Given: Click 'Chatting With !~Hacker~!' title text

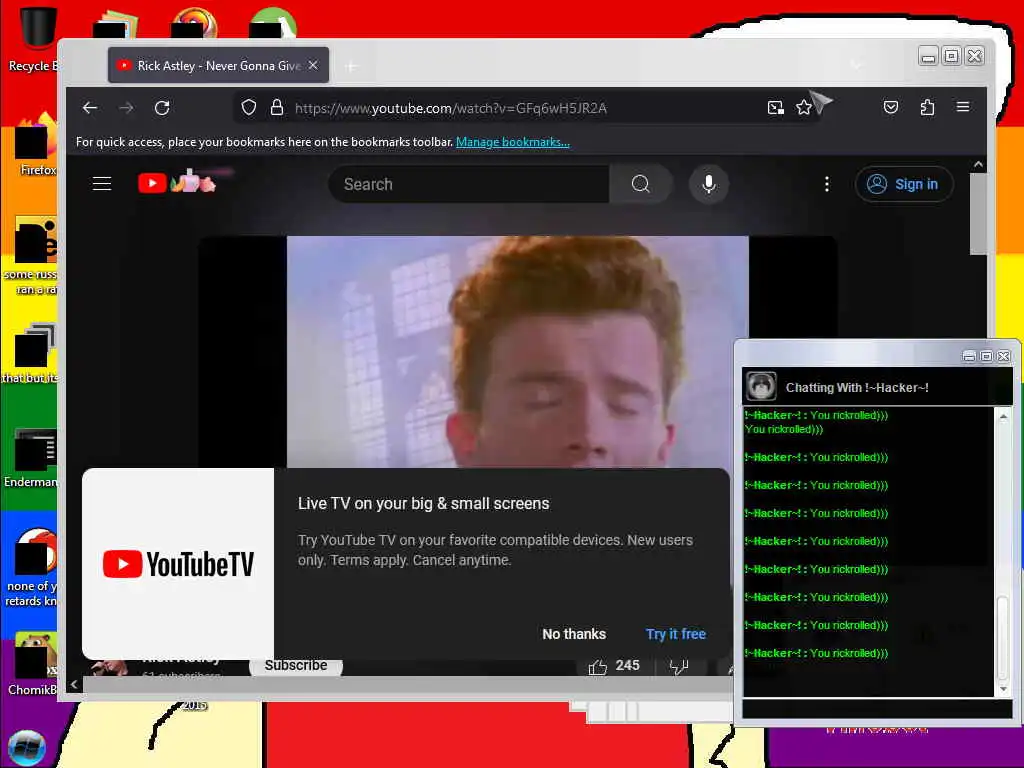Looking at the screenshot, I should (x=857, y=387).
